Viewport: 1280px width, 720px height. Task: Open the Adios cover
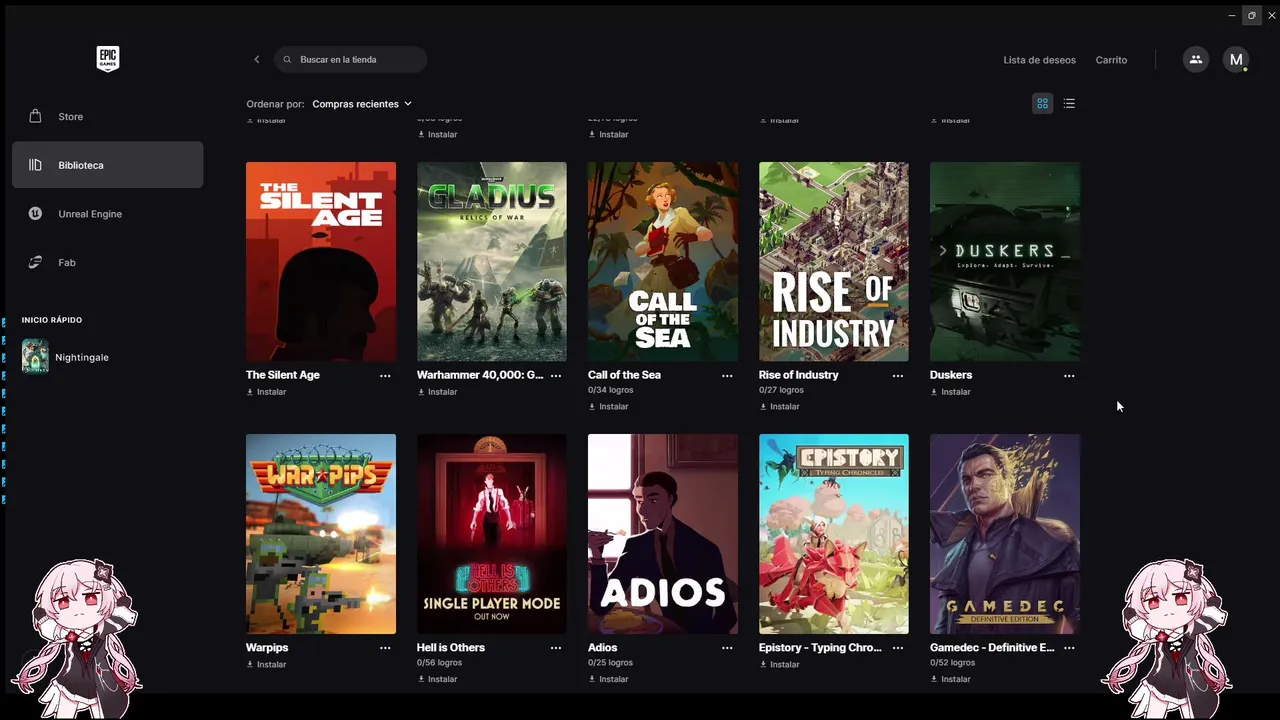click(x=663, y=534)
